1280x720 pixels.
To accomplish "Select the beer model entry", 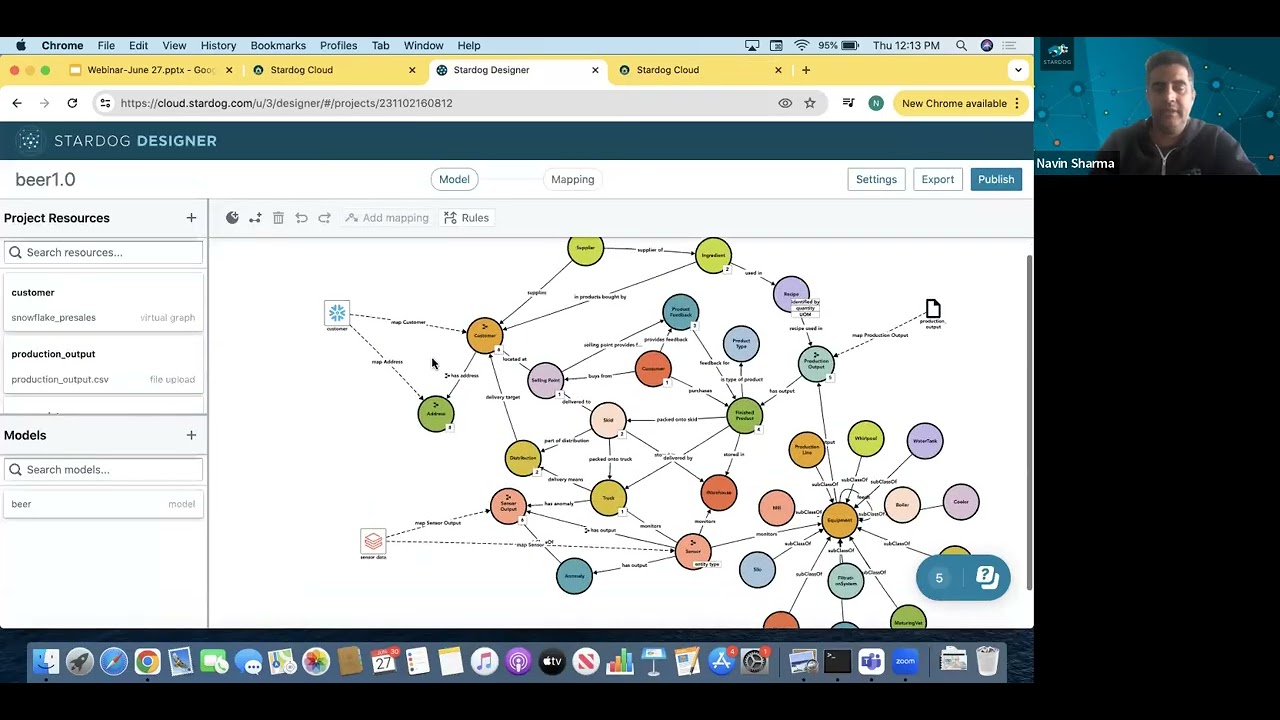I will 103,504.
